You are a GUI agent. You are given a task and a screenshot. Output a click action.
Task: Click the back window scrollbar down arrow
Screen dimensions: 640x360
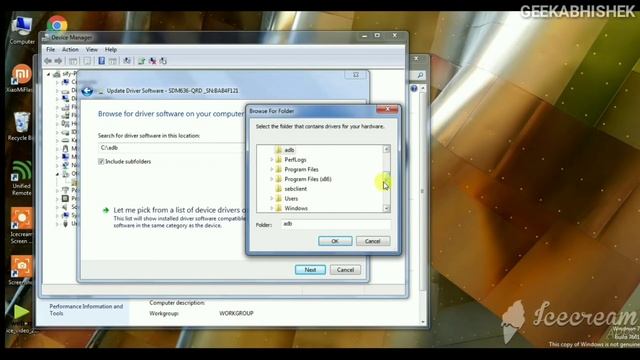tap(422, 322)
